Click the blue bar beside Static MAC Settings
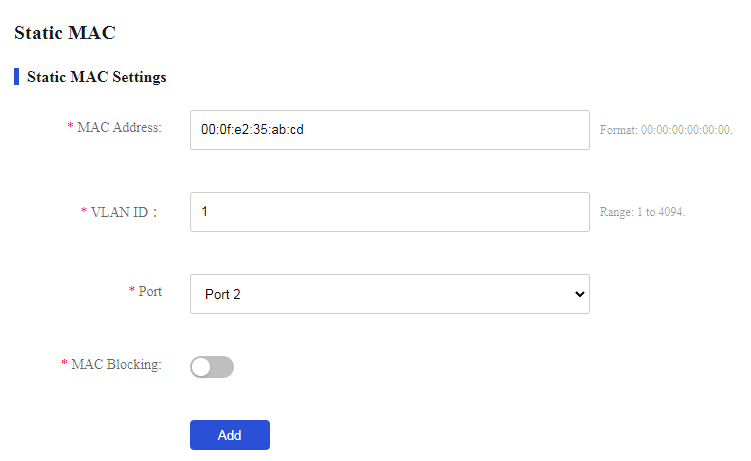This screenshot has height=461, width=751. [17, 77]
